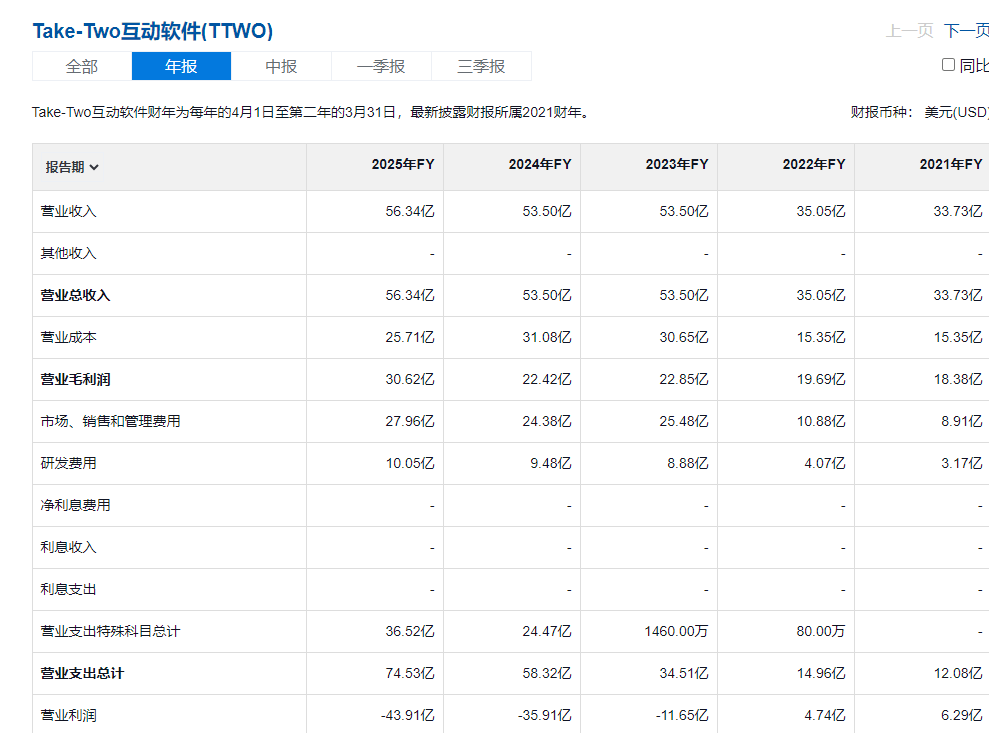Select the 其他收入 row label
The height and width of the screenshot is (733, 989).
pos(68,253)
